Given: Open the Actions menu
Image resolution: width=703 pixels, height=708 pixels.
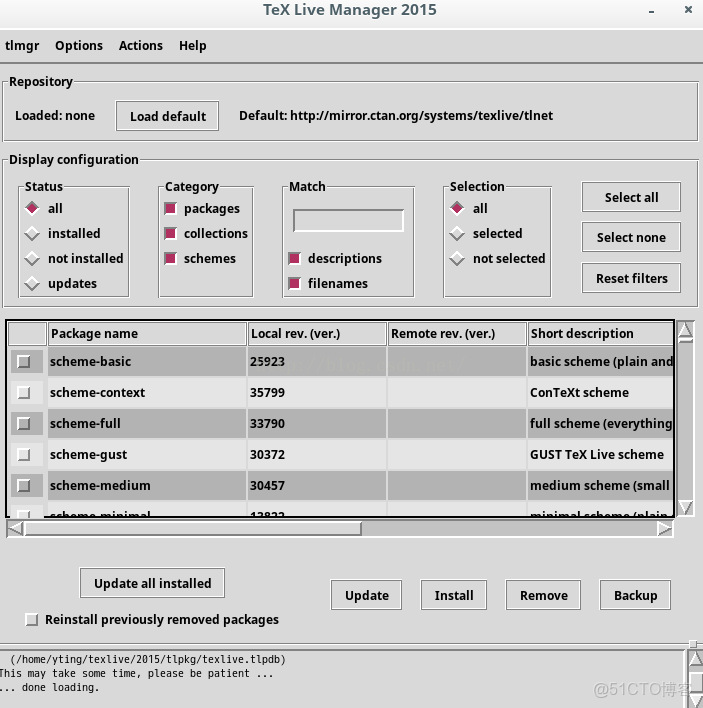Looking at the screenshot, I should [140, 46].
